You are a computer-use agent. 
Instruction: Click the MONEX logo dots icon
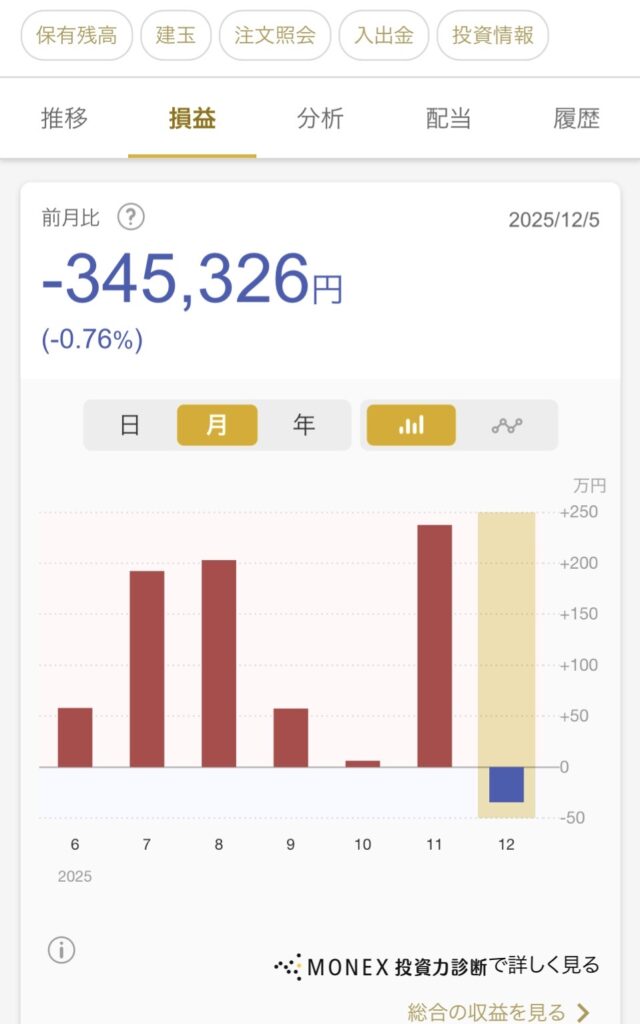(288, 967)
